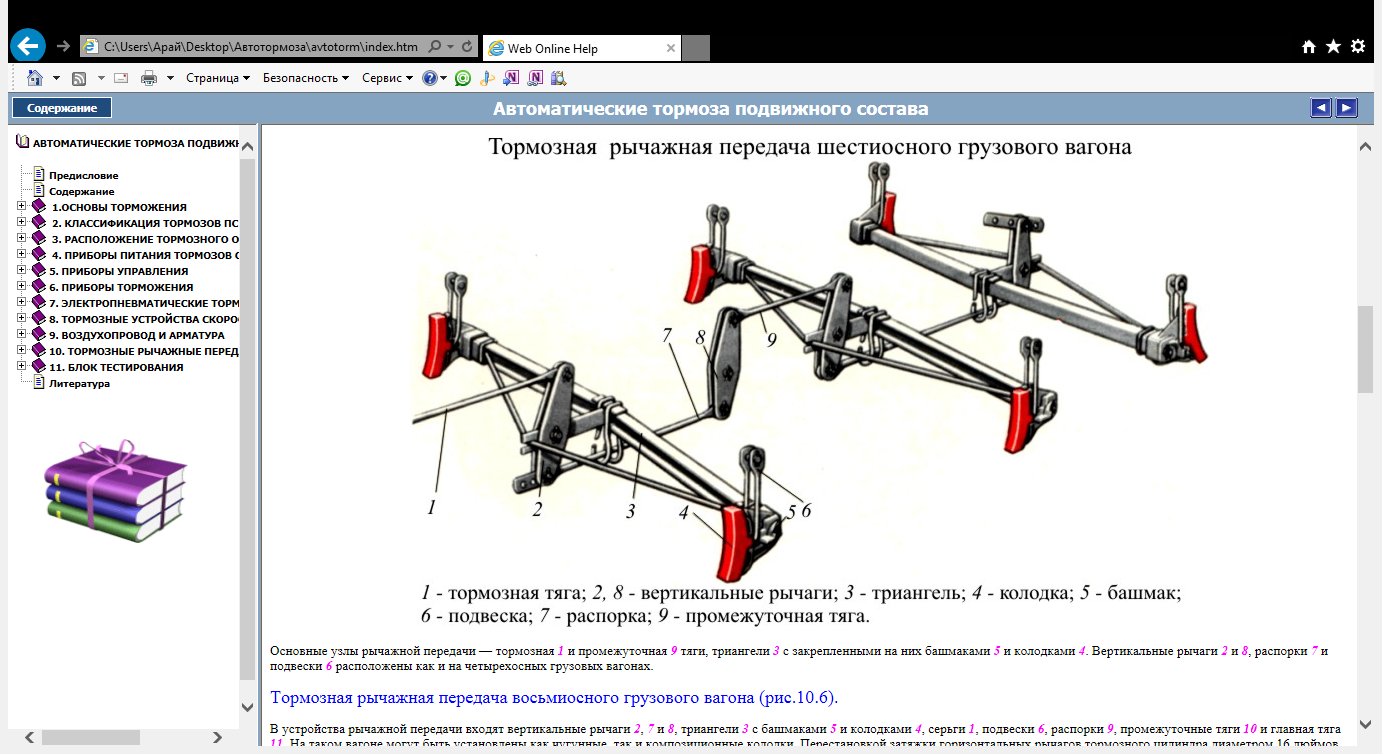Open the Home page icon in toolbar
Screen dimensions: 1382x754
click(35, 78)
